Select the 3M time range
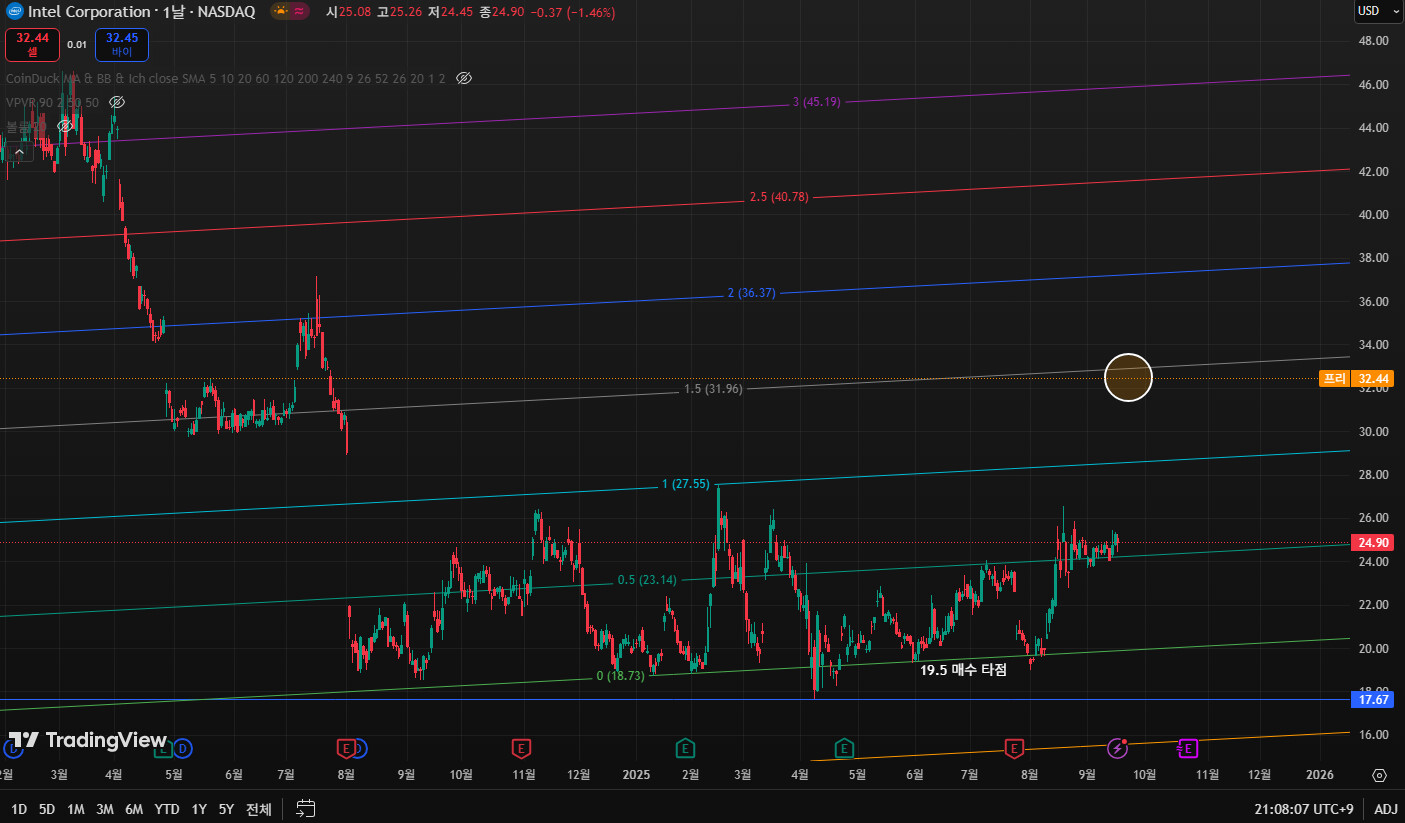Image resolution: width=1405 pixels, height=823 pixels. [x=104, y=809]
